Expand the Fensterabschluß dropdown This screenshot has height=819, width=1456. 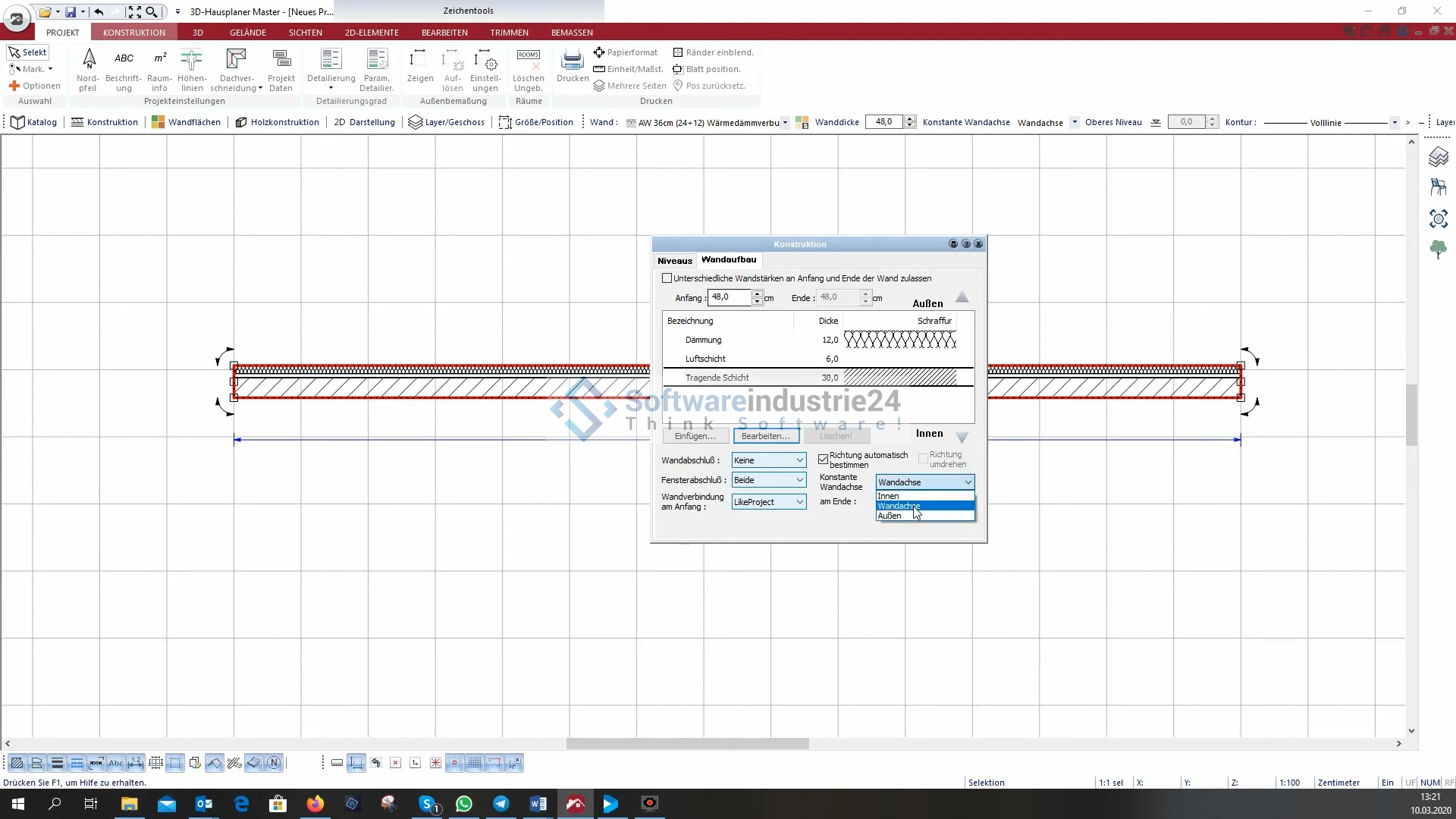tap(768, 480)
